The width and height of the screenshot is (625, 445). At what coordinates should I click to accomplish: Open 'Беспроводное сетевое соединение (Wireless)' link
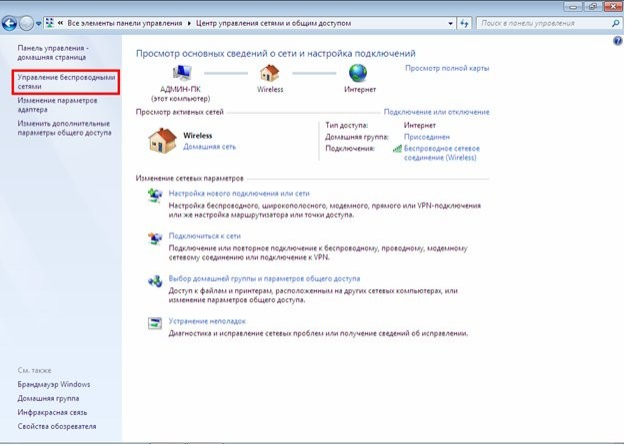pos(442,153)
